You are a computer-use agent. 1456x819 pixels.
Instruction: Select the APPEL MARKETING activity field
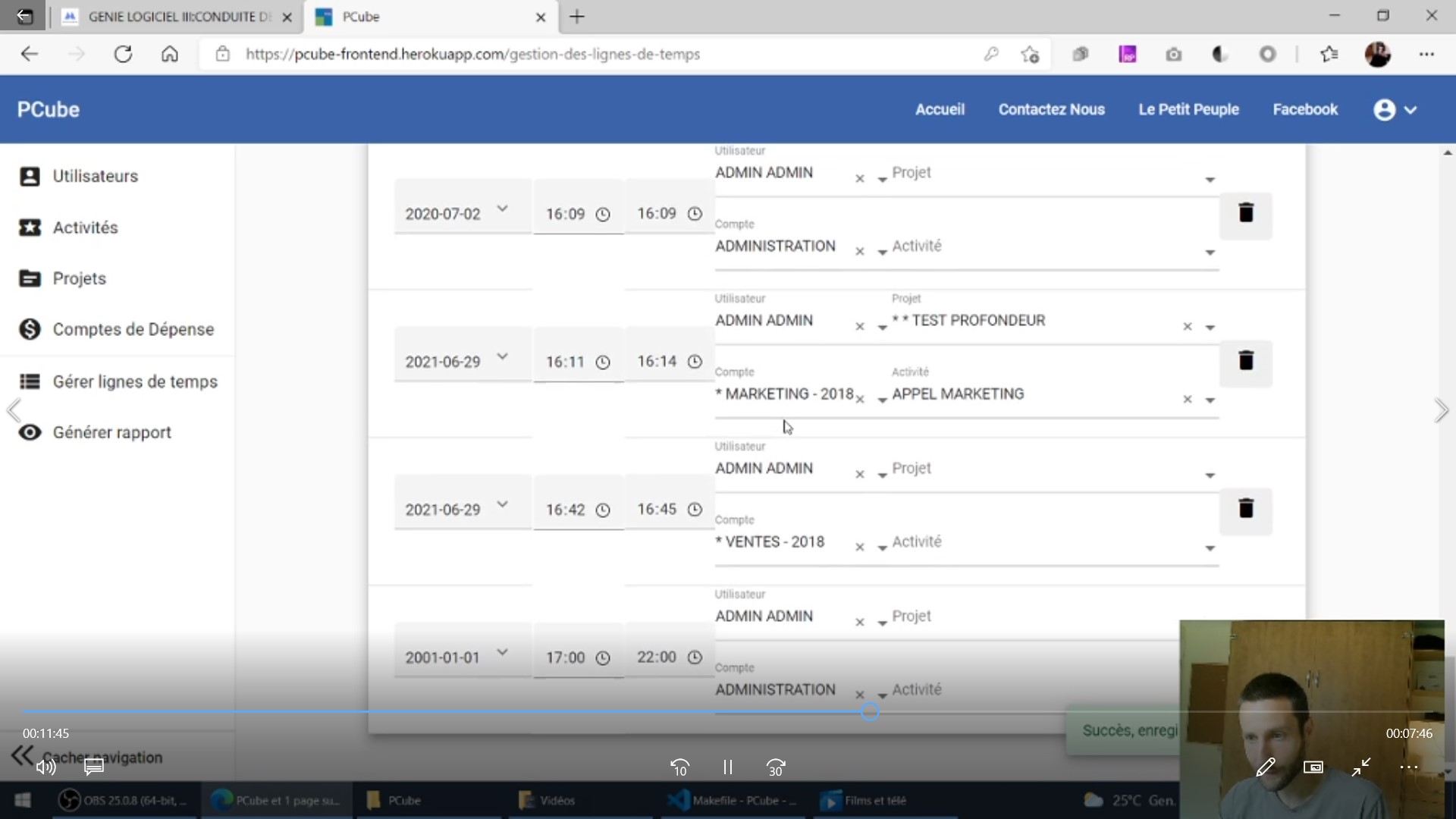pos(1054,394)
